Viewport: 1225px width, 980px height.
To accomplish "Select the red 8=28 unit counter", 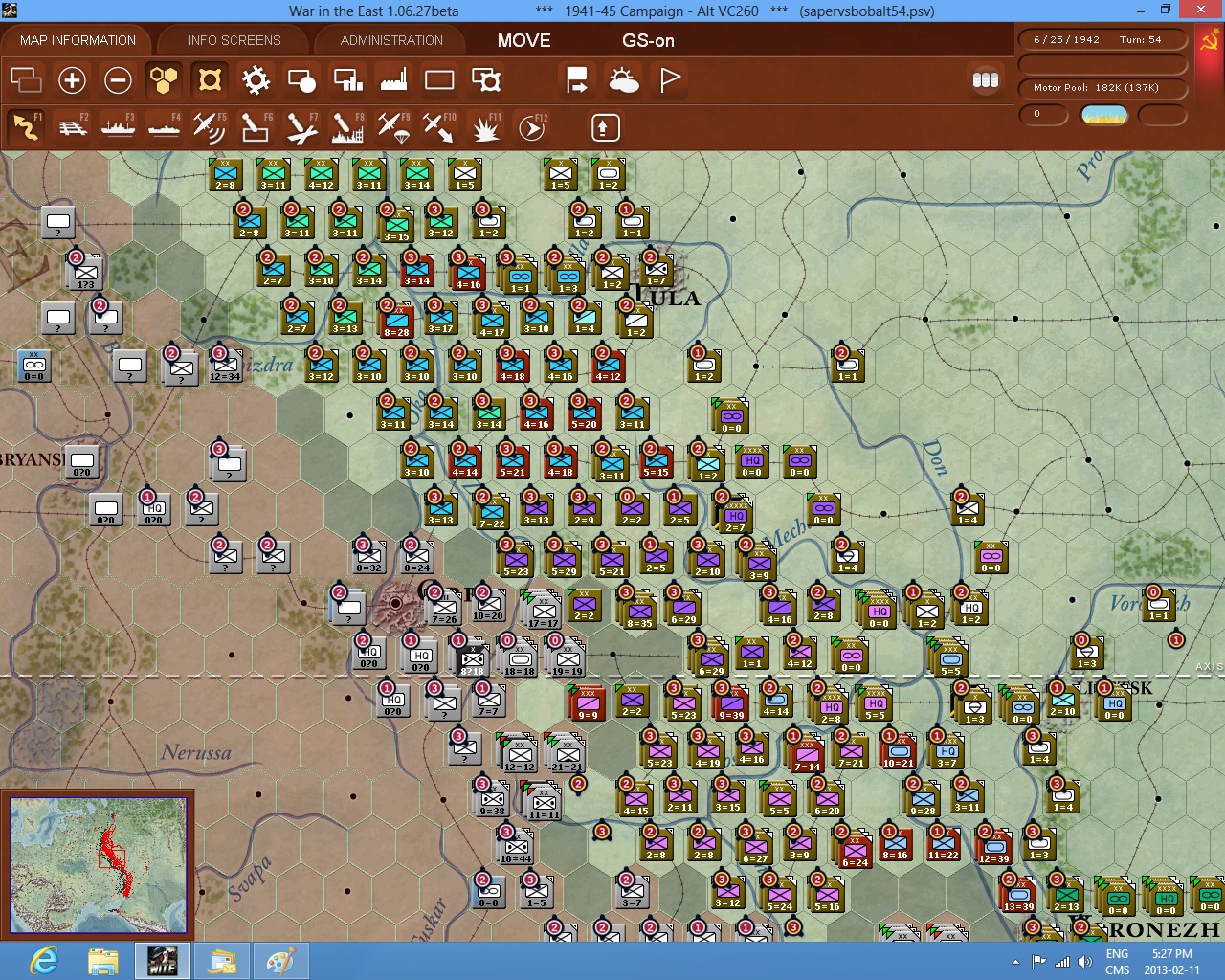I will [x=394, y=320].
